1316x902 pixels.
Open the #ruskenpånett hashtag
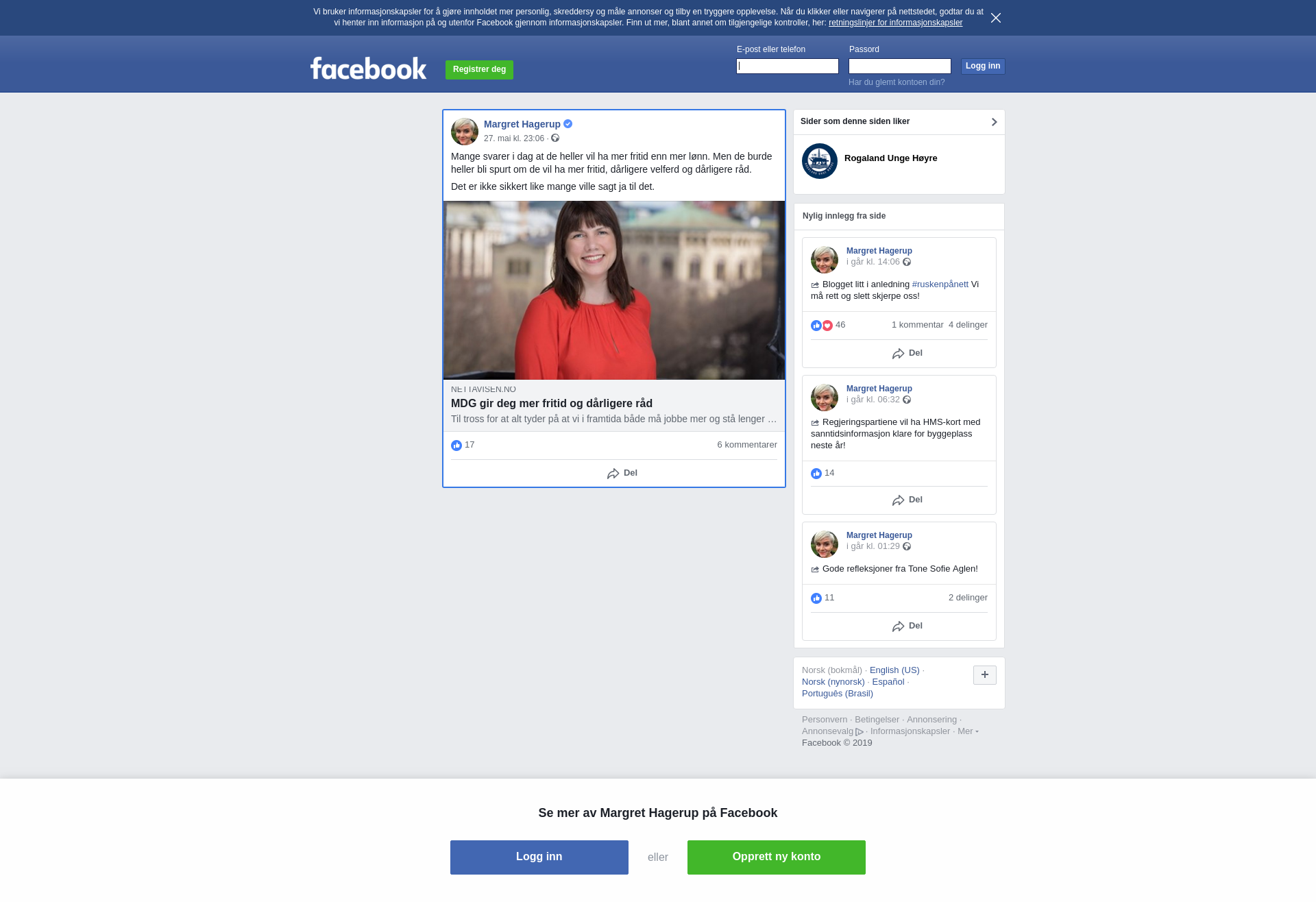coord(940,284)
